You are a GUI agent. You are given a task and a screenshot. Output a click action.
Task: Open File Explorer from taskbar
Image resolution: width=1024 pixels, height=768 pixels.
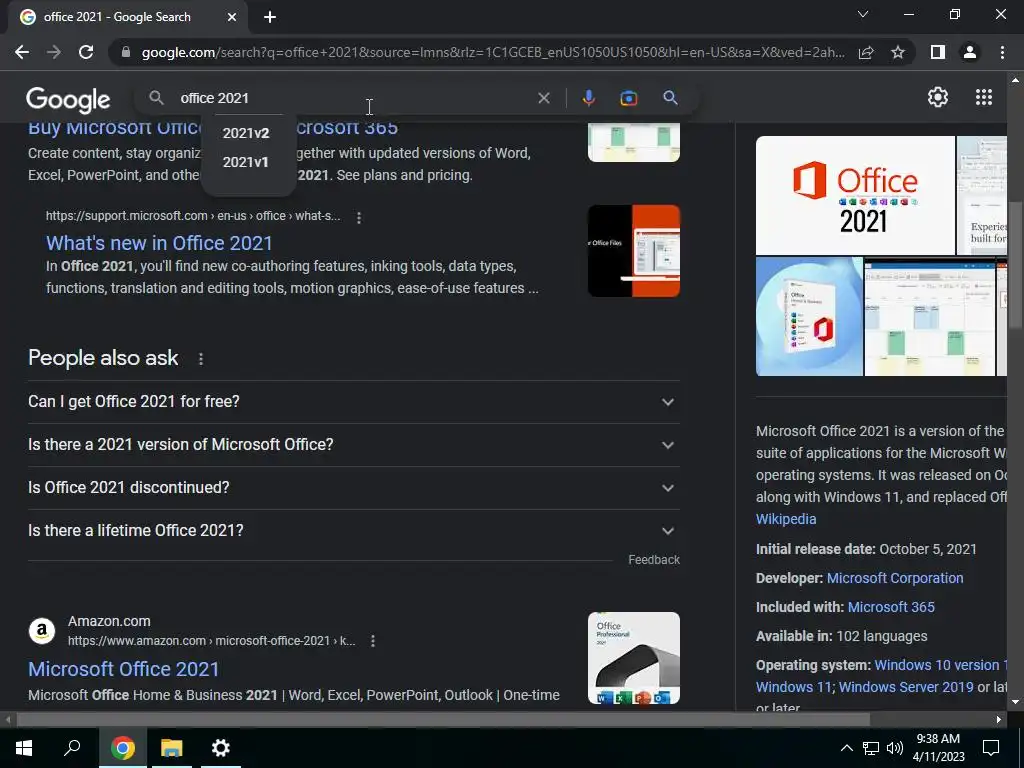tap(172, 748)
